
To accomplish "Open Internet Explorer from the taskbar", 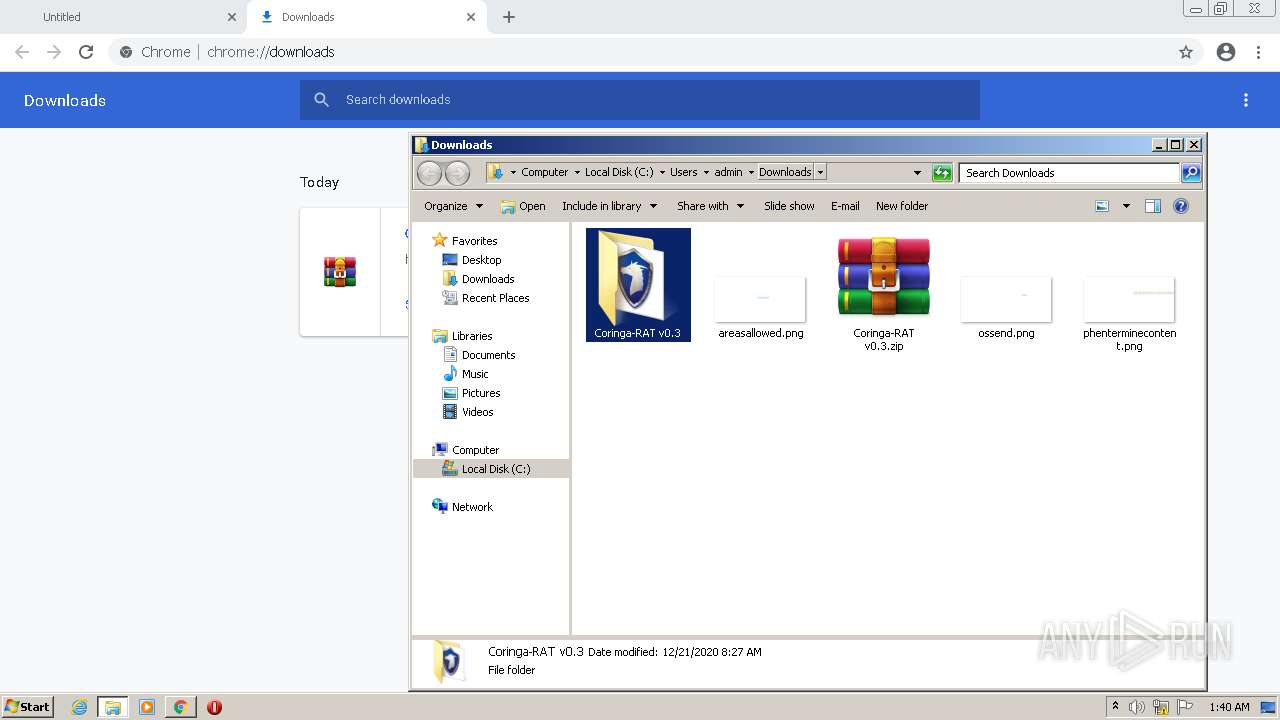I will (x=79, y=707).
